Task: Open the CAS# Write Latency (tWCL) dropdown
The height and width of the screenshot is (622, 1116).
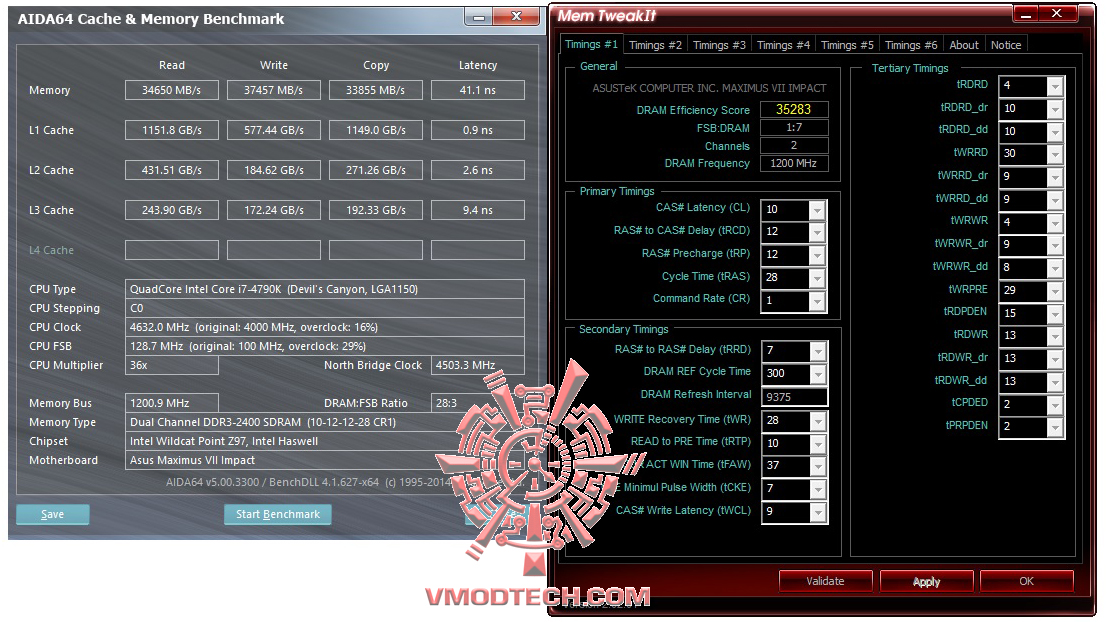Action: click(818, 512)
